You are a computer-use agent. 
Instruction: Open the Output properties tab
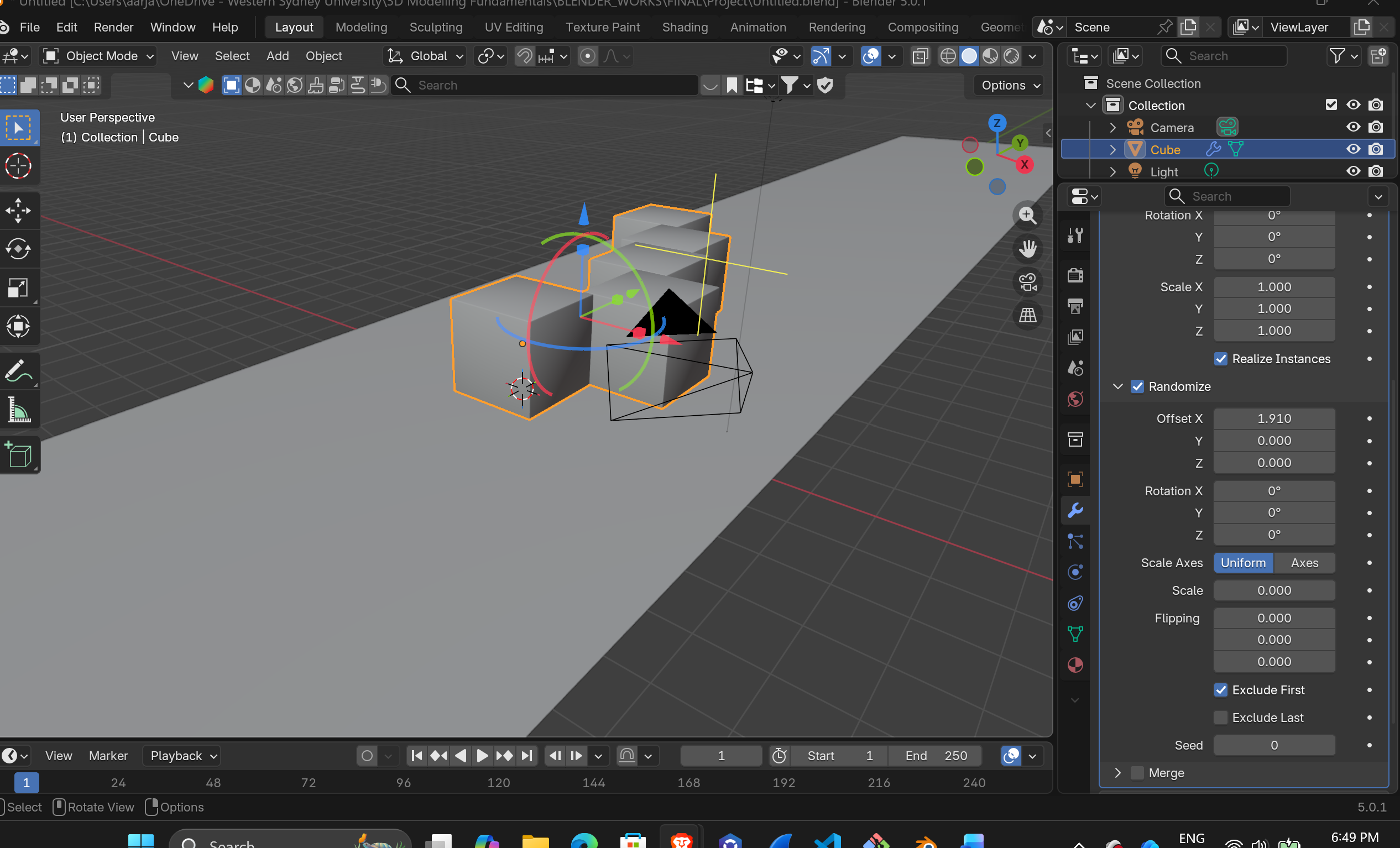coord(1075,306)
